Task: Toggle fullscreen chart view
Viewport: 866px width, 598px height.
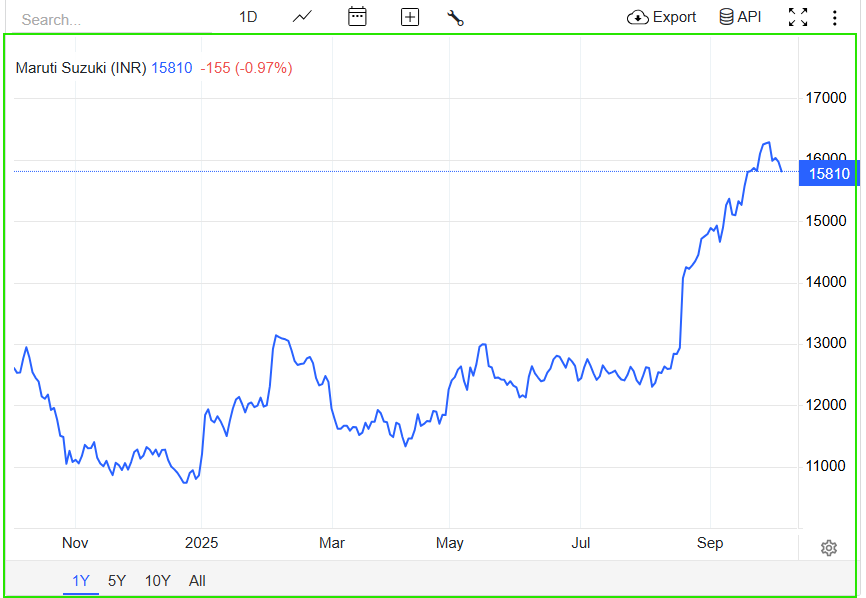Action: tap(798, 17)
